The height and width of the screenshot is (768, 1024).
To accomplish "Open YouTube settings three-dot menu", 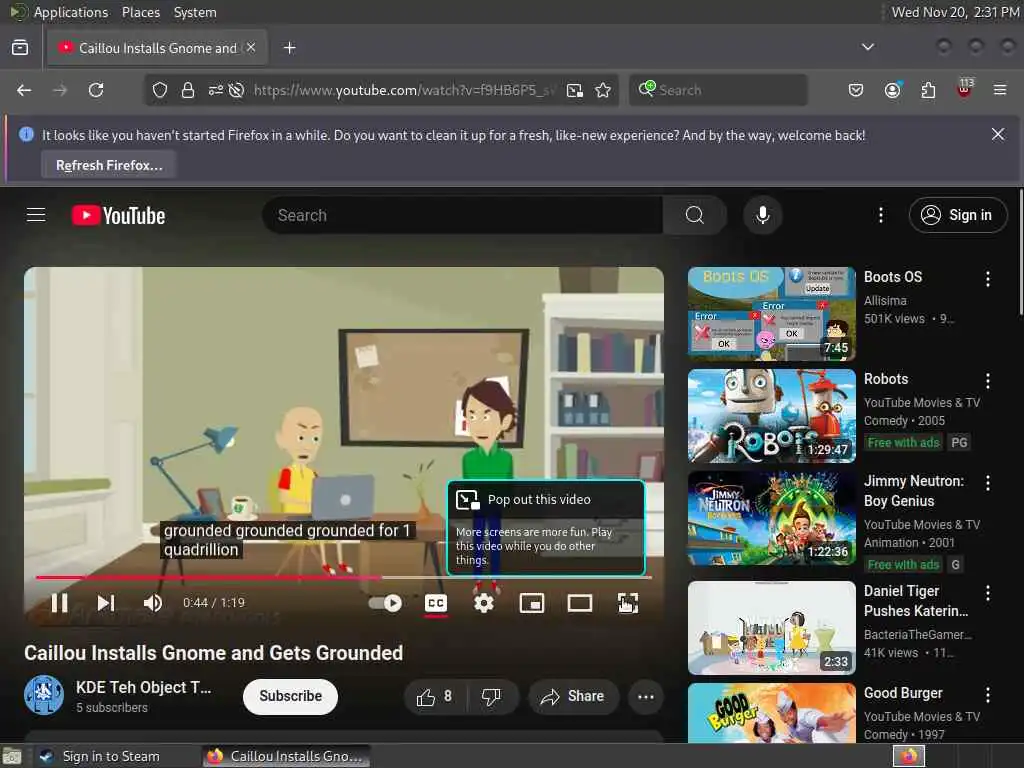I will coord(881,215).
